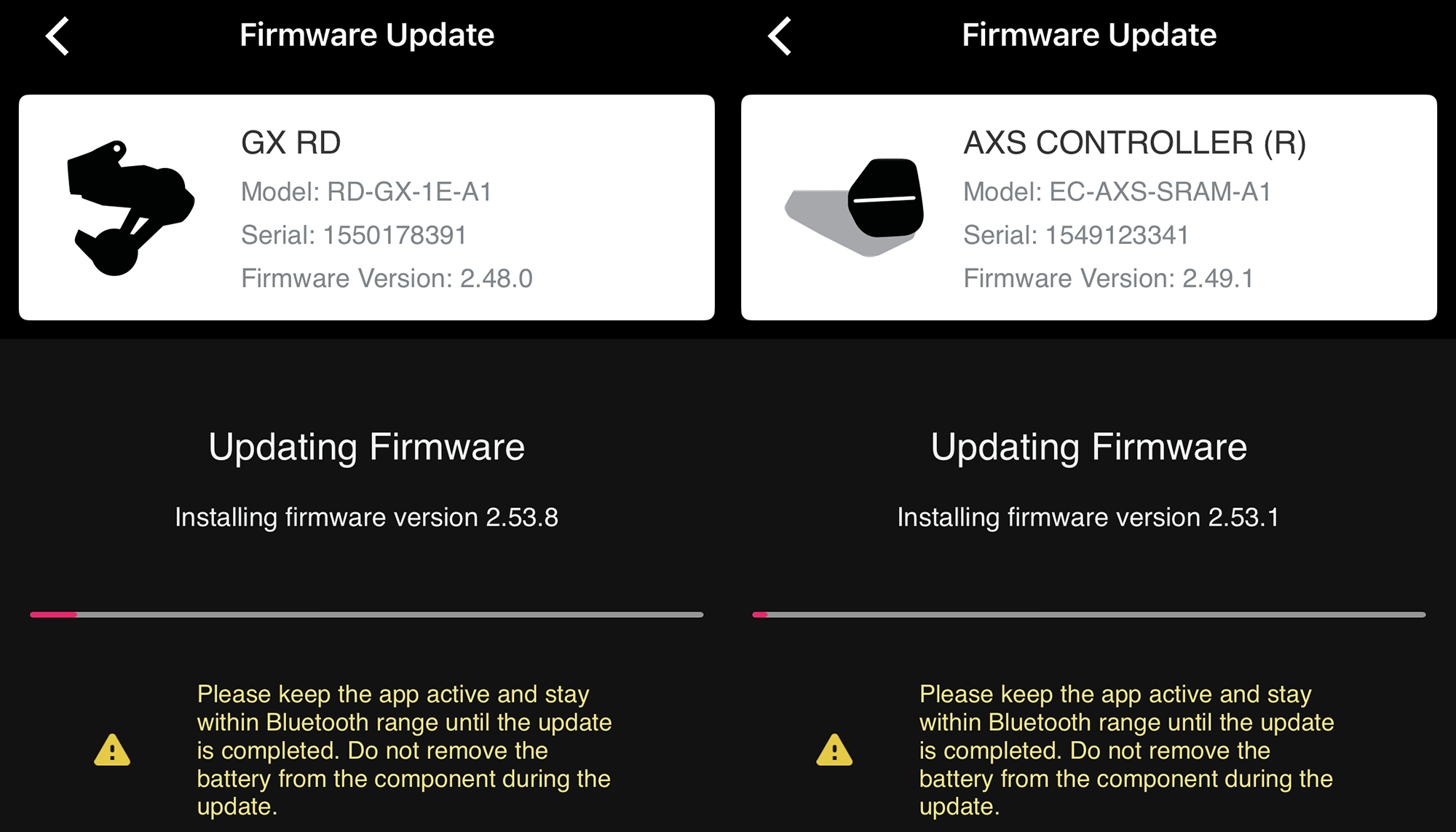Tap Installing firmware version 2.53.1 text
This screenshot has height=832, width=1456.
[1088, 518]
